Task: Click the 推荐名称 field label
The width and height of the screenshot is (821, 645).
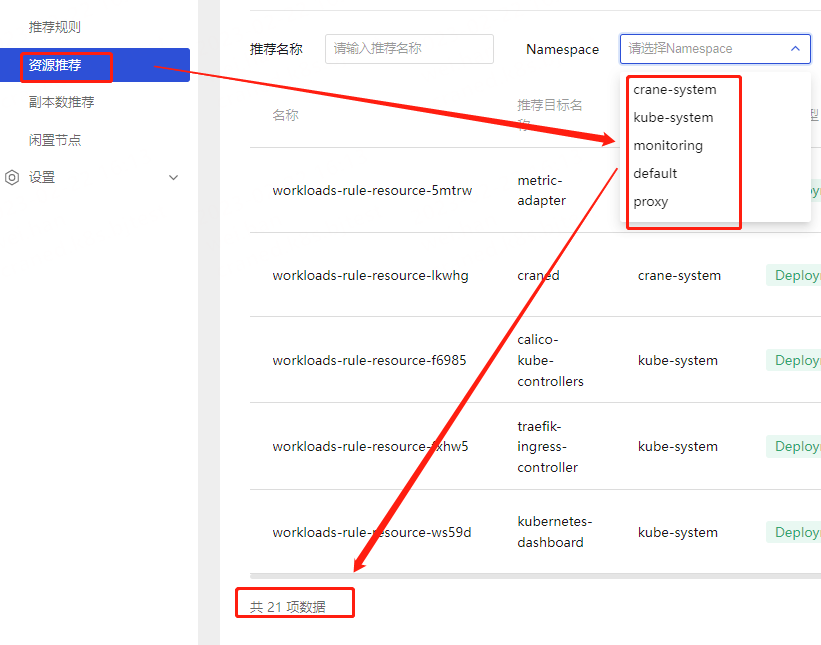Action: (x=276, y=49)
